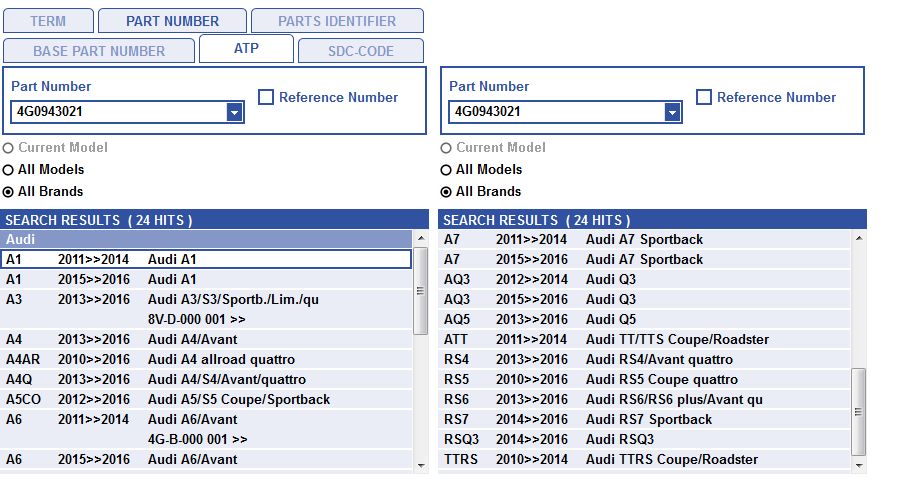Select right All Models radio button
This screenshot has width=900, height=488.
(x=446, y=170)
